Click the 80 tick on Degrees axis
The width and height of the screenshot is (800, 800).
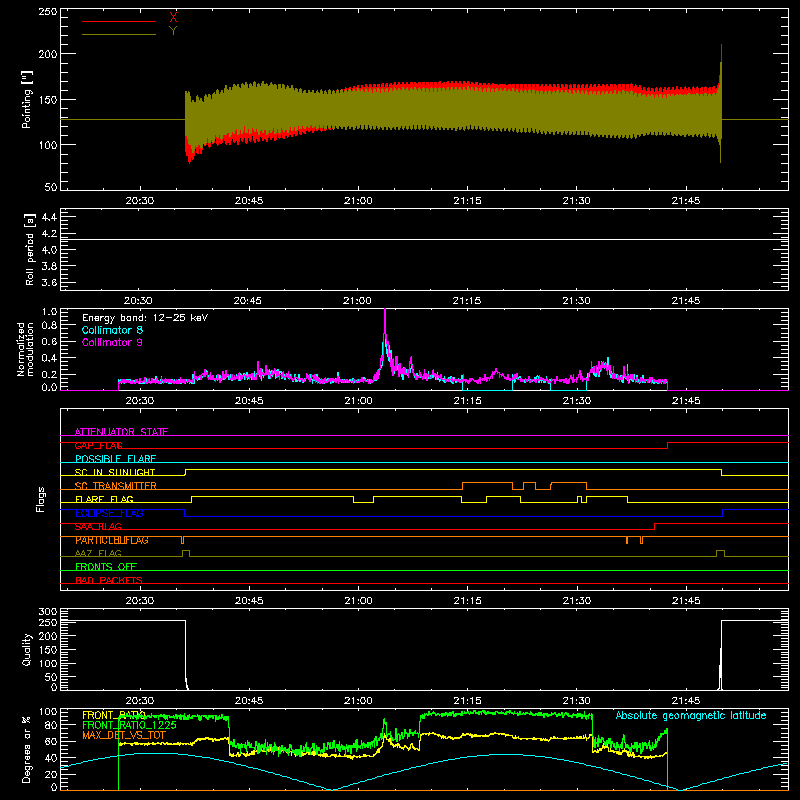click(x=51, y=725)
